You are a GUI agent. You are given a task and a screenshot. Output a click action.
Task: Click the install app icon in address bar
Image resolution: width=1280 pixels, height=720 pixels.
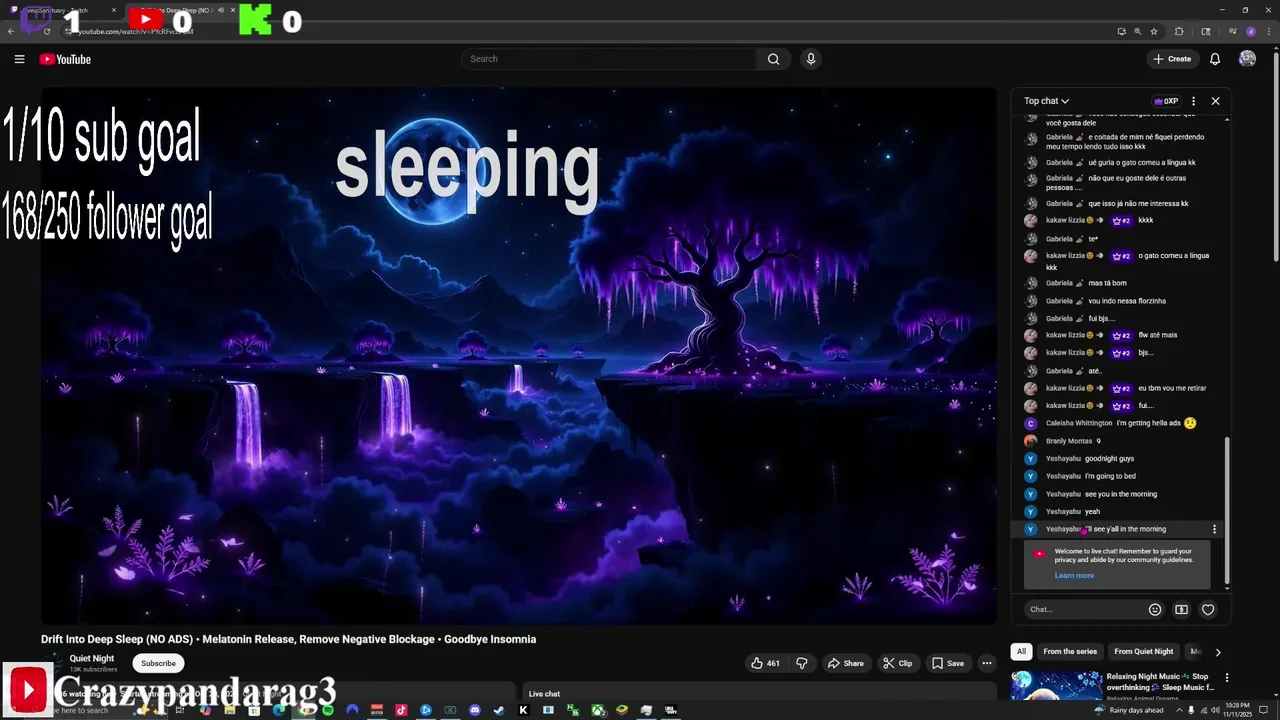point(1121,31)
